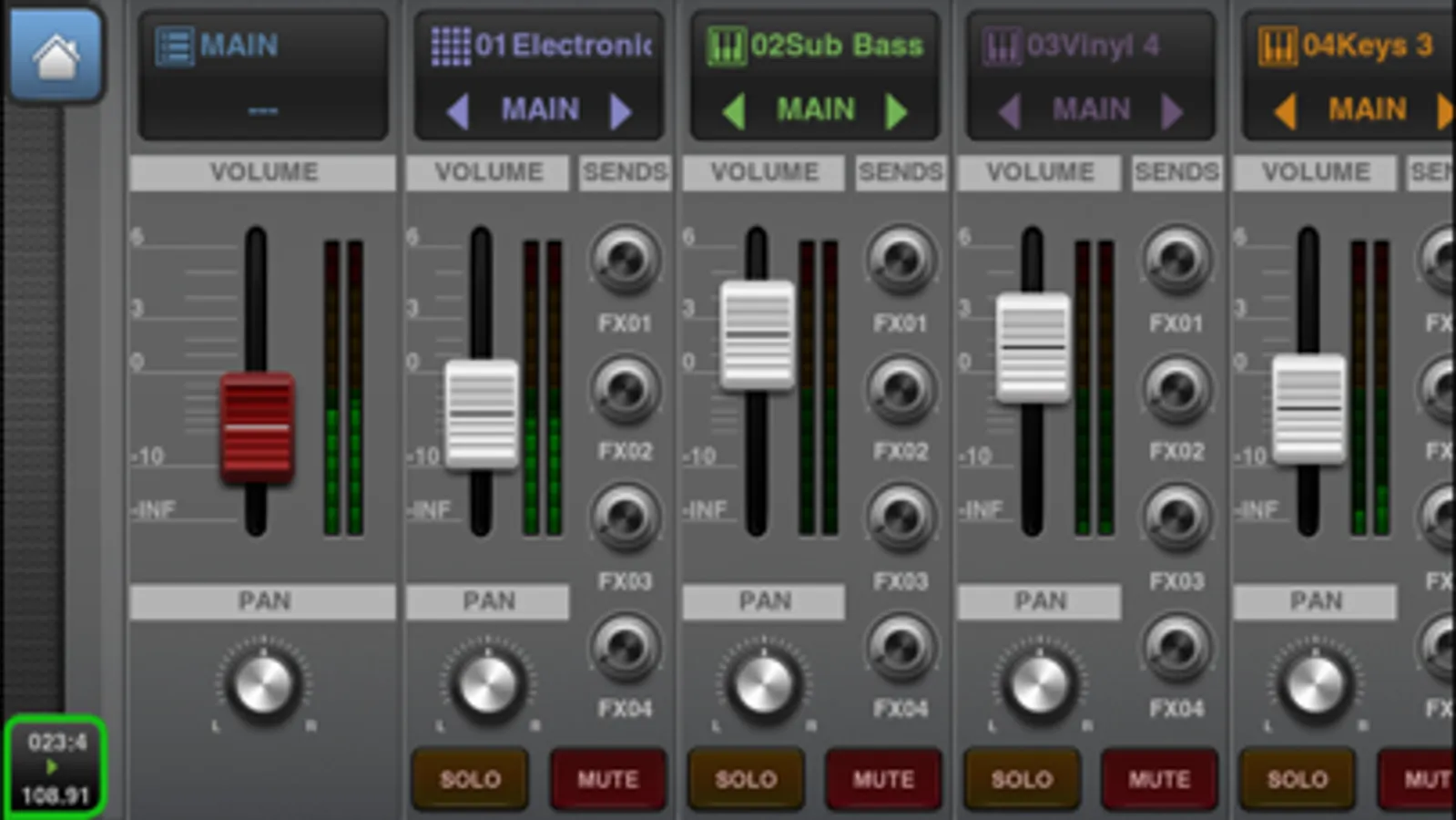Click the 02Sub Bass keyboard icon
Image resolution: width=1456 pixels, height=820 pixels.
[x=727, y=46]
